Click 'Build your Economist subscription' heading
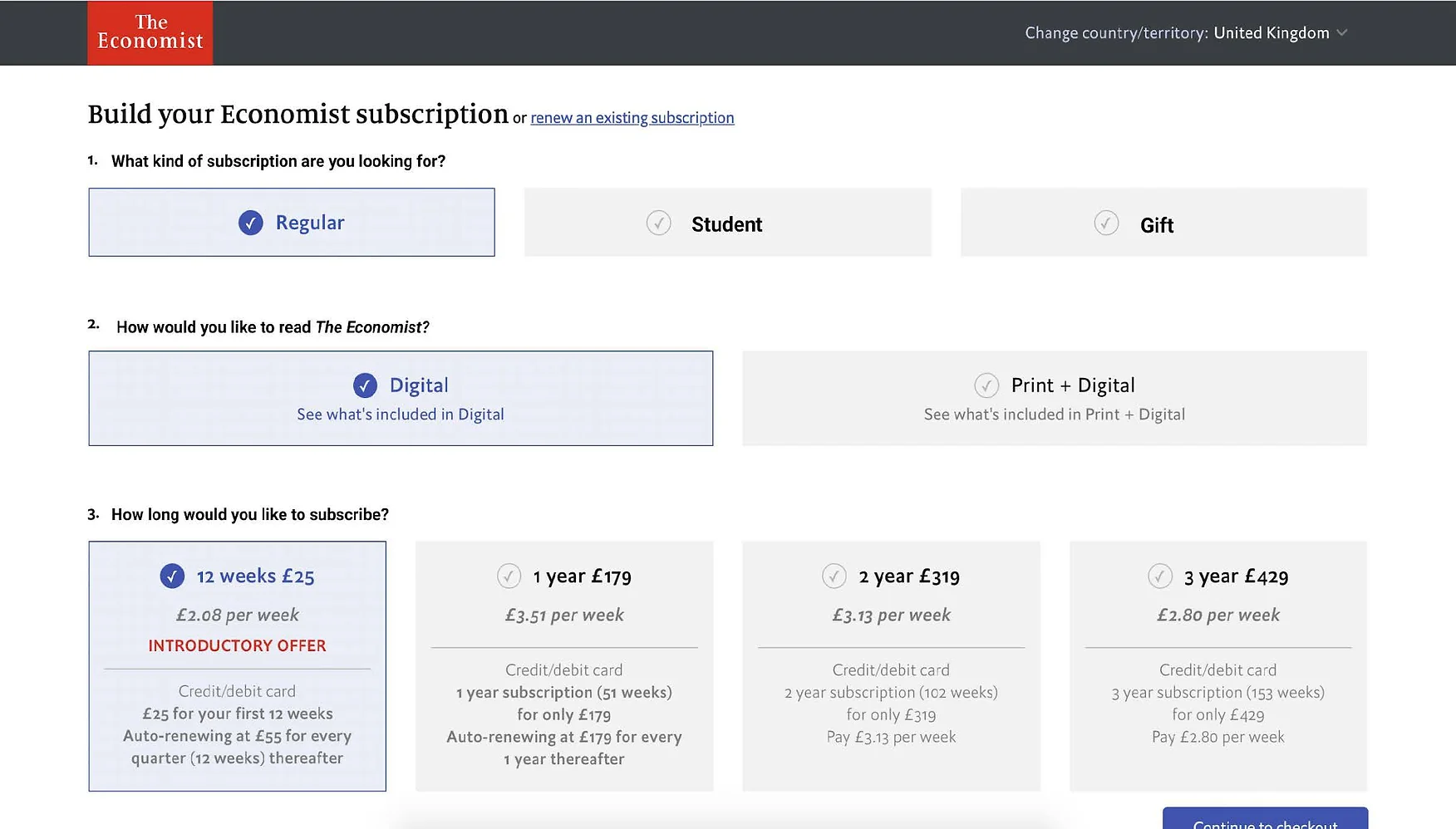Viewport: 1456px width, 829px height. tap(298, 114)
